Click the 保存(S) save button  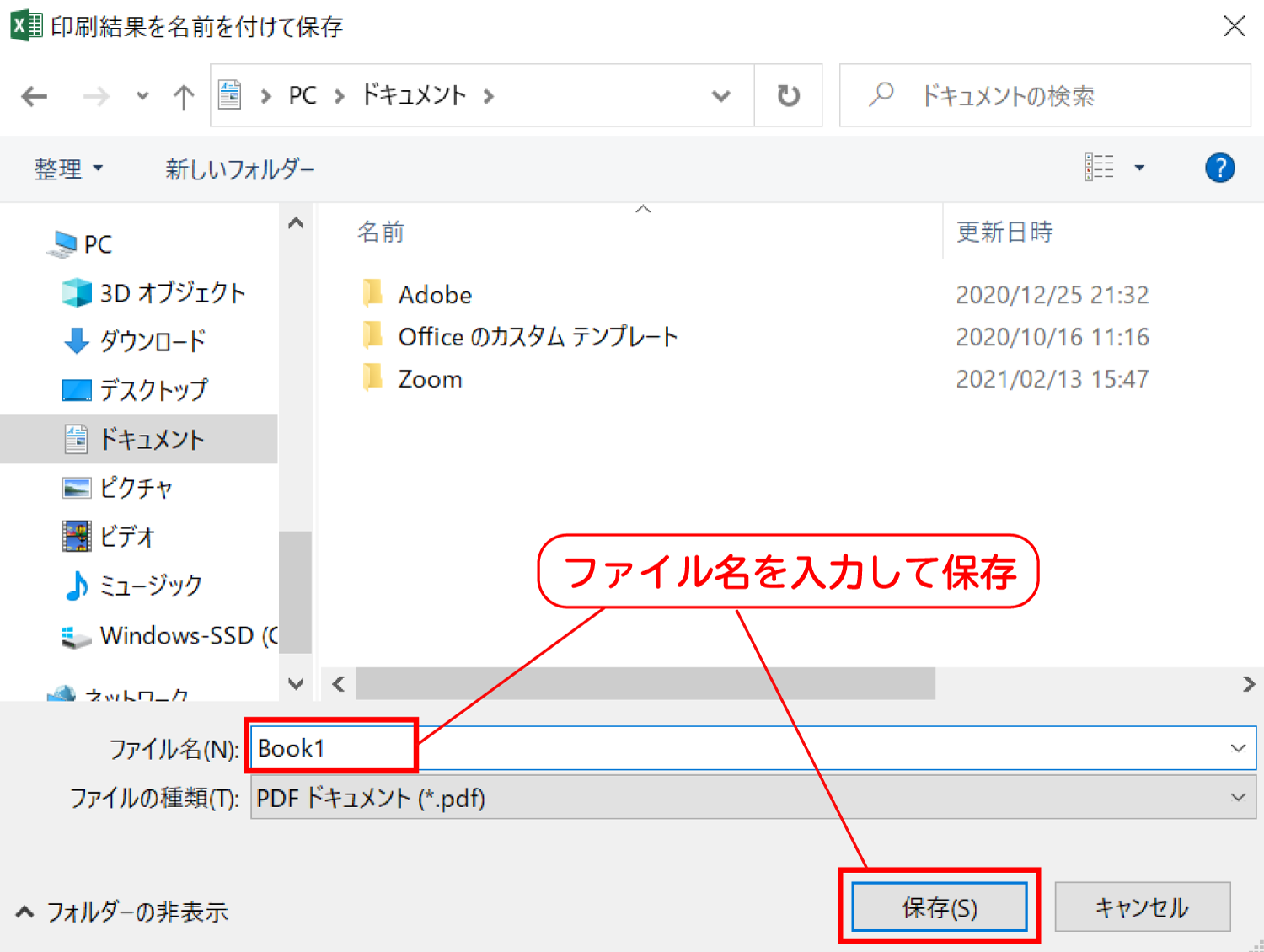(x=939, y=907)
